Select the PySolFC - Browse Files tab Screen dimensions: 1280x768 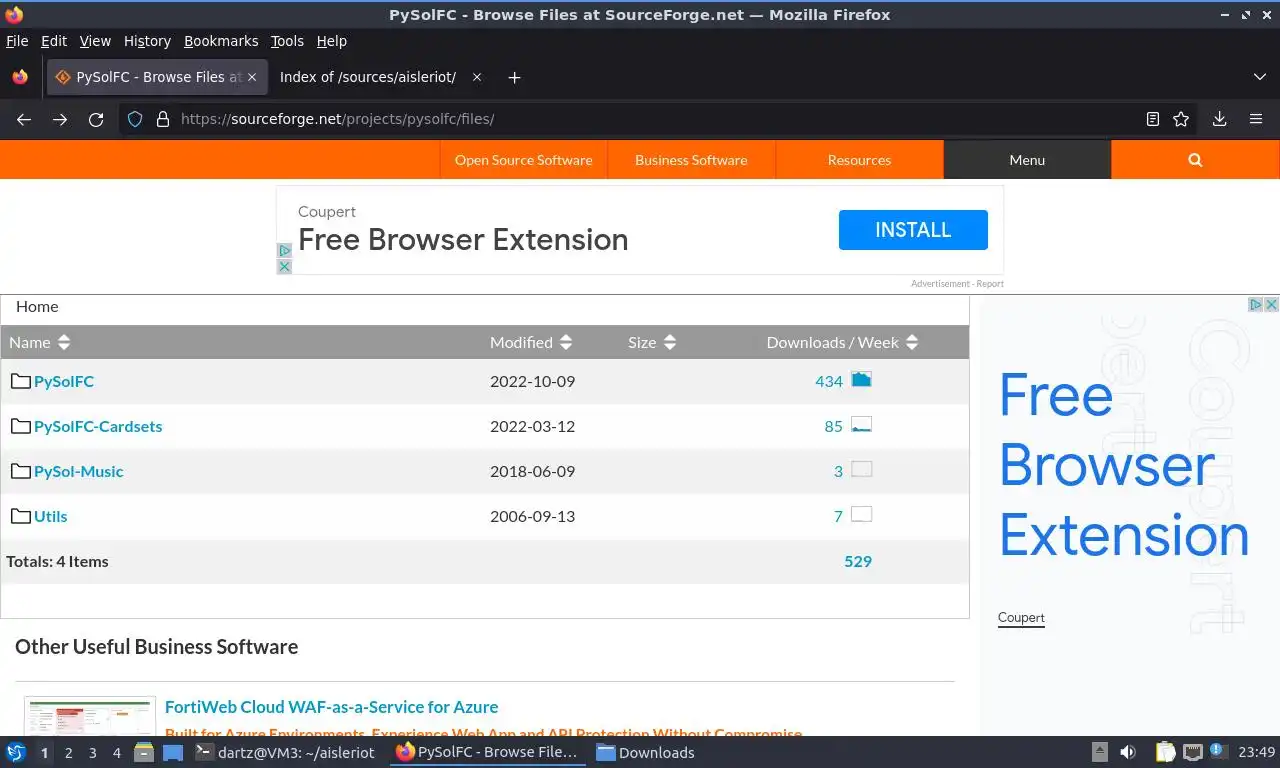coord(156,77)
